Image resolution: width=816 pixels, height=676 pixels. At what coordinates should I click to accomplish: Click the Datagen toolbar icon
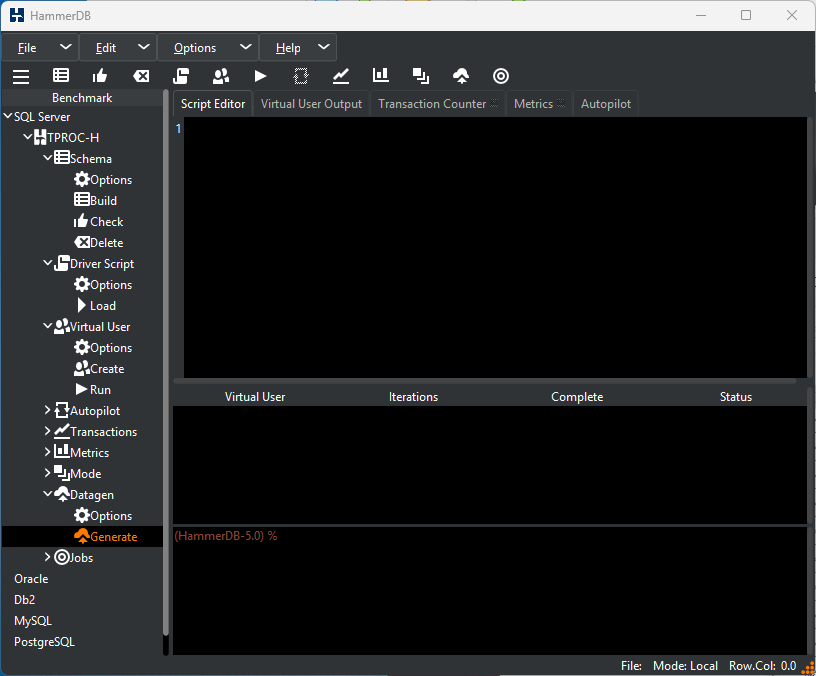[461, 76]
